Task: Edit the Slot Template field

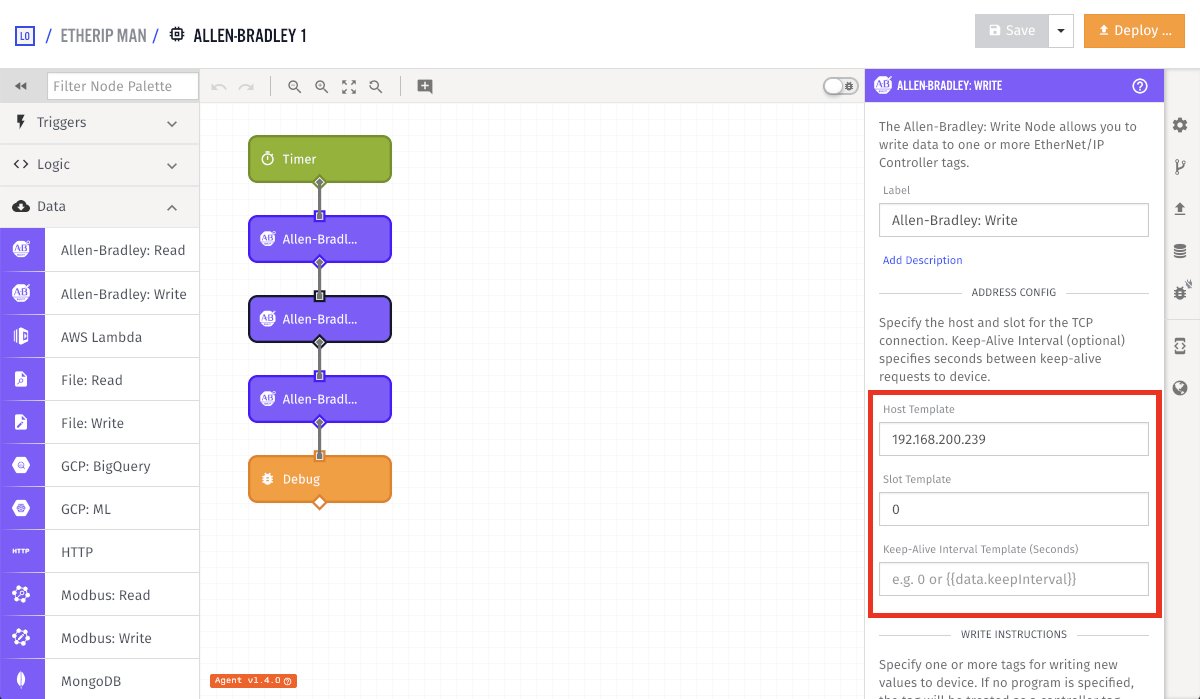Action: pyautogui.click(x=1014, y=509)
